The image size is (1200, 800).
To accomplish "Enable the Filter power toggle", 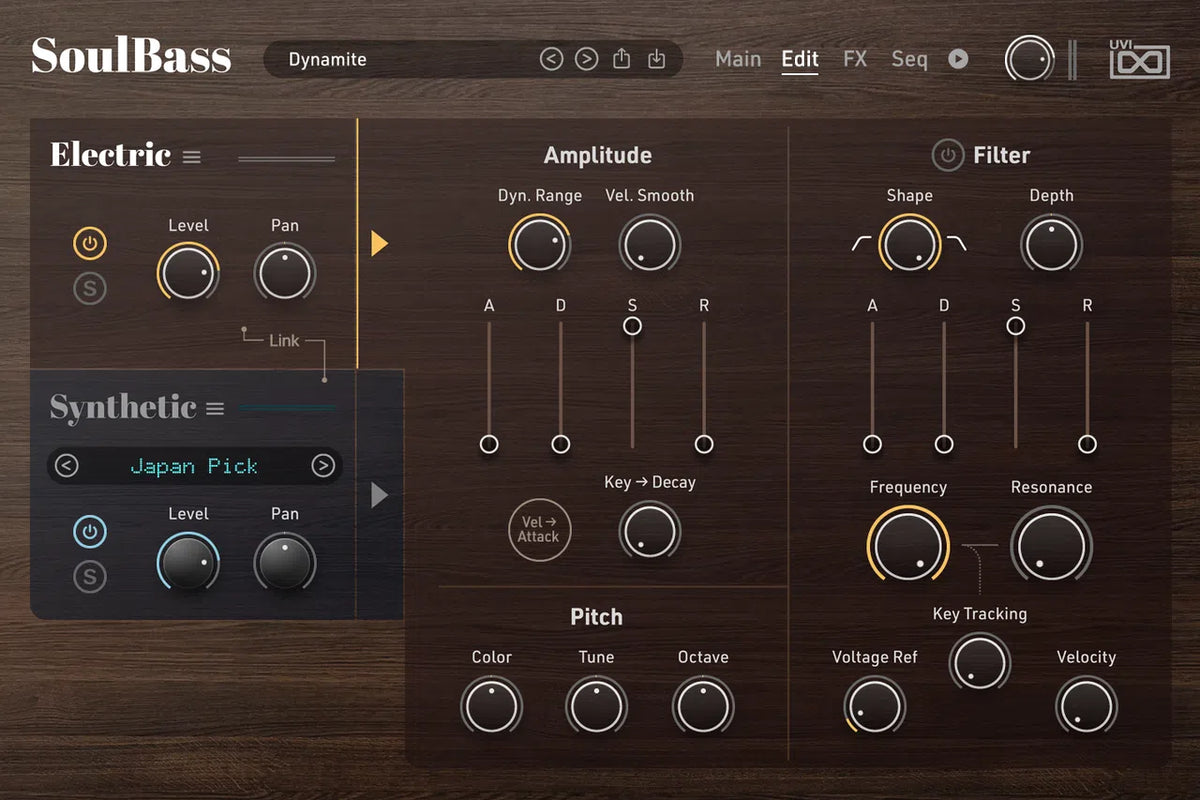I will [948, 155].
